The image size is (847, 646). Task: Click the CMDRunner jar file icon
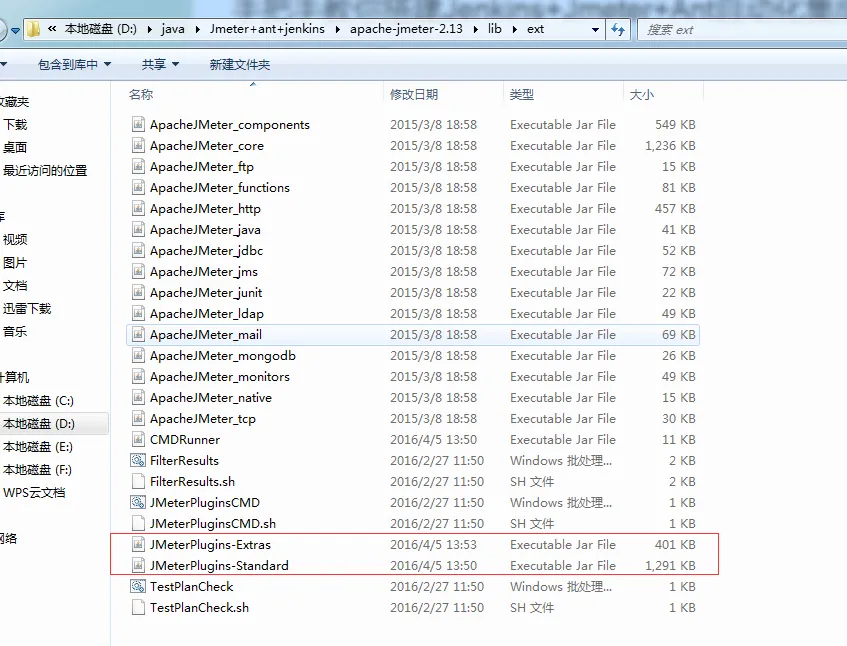(x=138, y=439)
